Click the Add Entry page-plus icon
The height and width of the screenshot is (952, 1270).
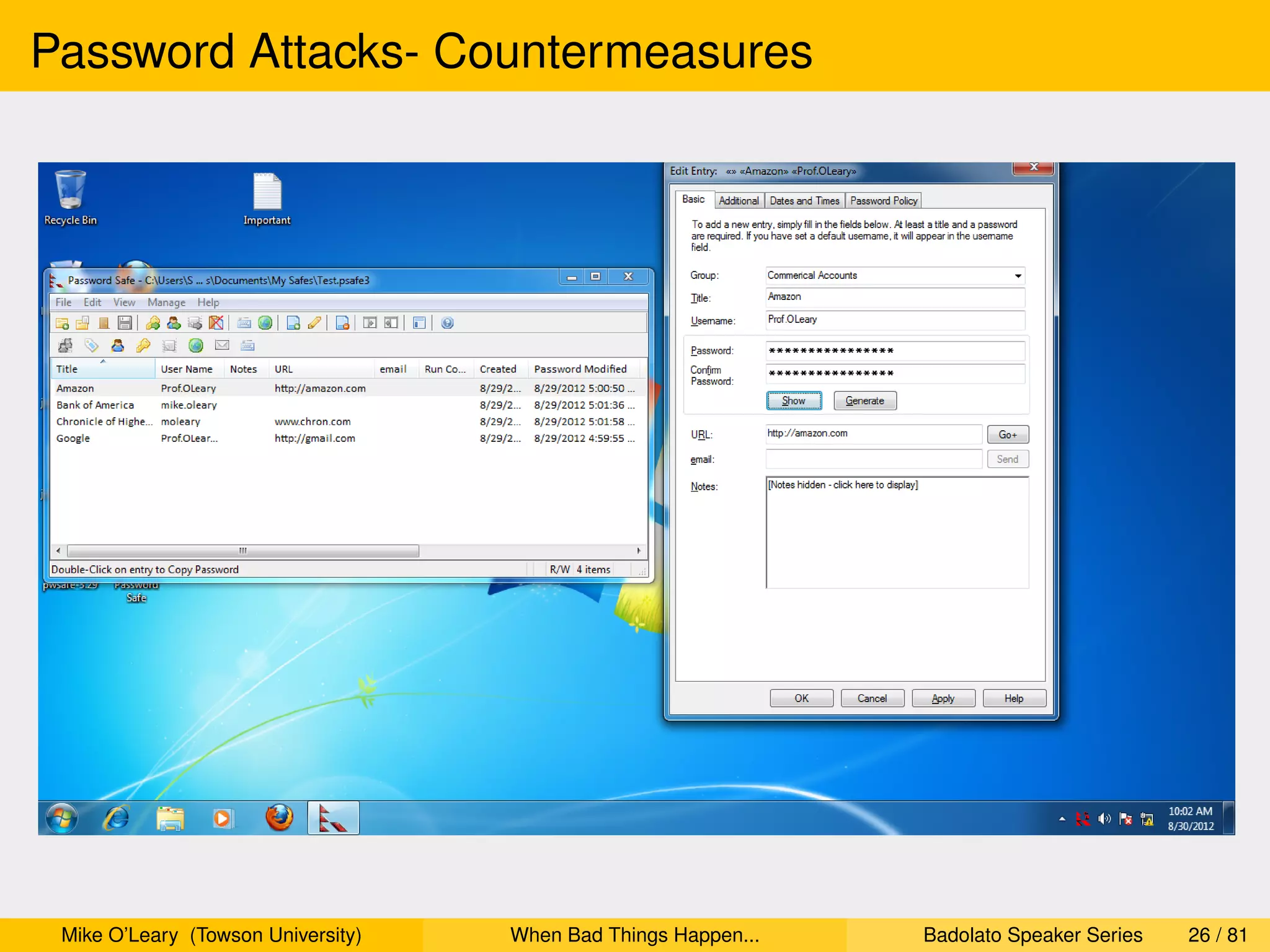click(293, 323)
